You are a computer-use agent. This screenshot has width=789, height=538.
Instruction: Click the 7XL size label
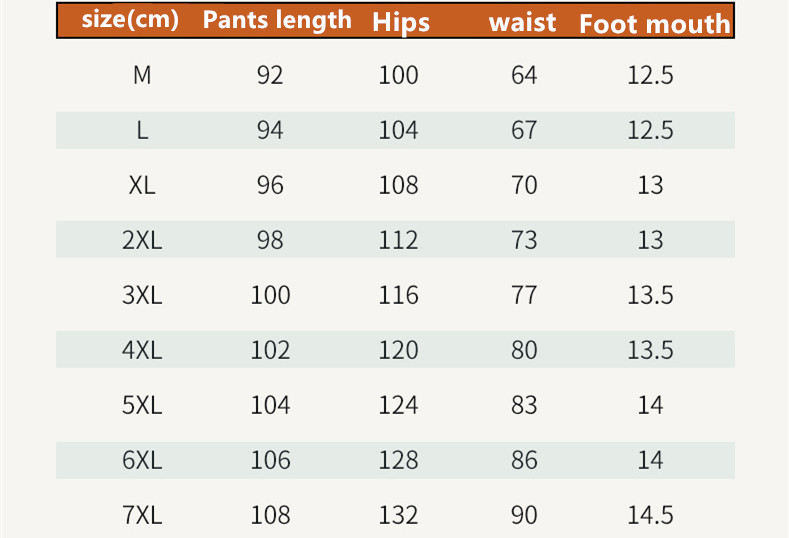(142, 515)
